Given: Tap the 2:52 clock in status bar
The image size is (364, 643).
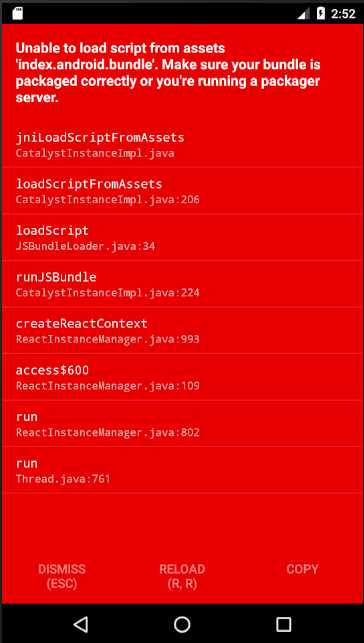Looking at the screenshot, I should [343, 14].
